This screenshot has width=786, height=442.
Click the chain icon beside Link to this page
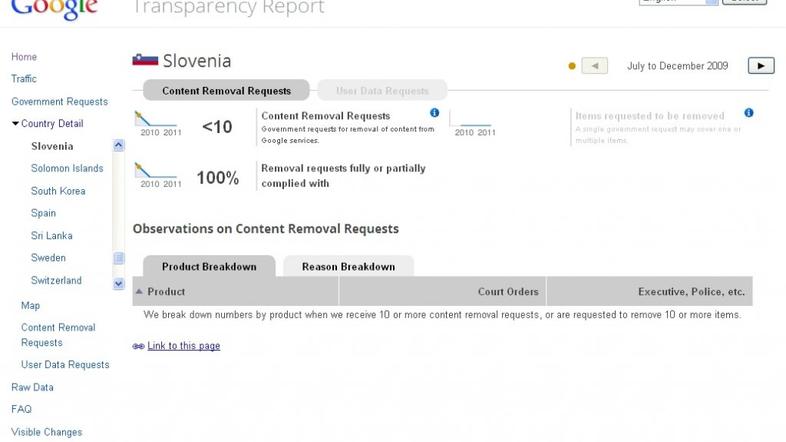(x=138, y=346)
